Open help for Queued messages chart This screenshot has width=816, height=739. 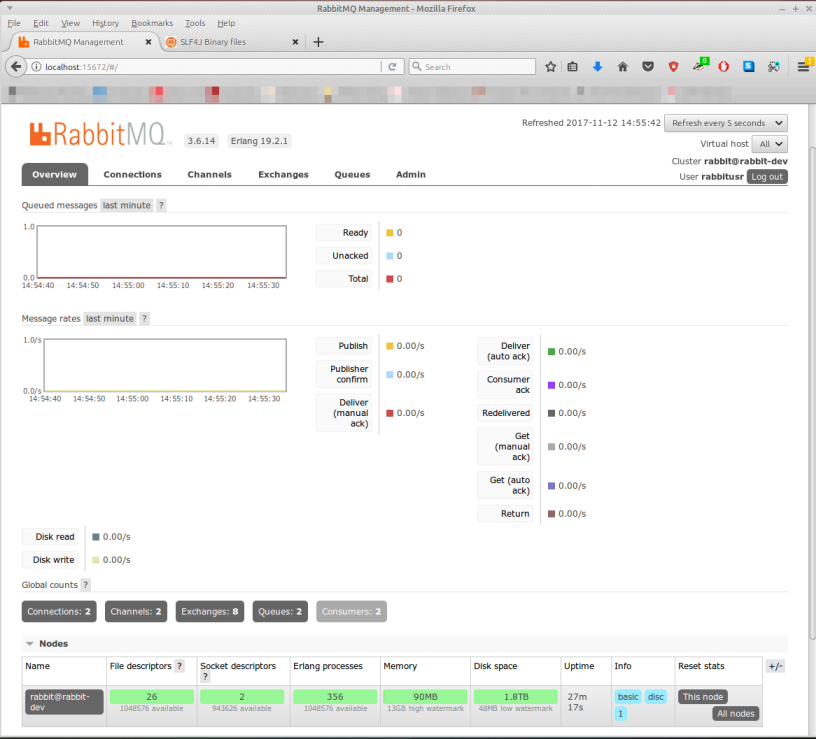[161, 205]
